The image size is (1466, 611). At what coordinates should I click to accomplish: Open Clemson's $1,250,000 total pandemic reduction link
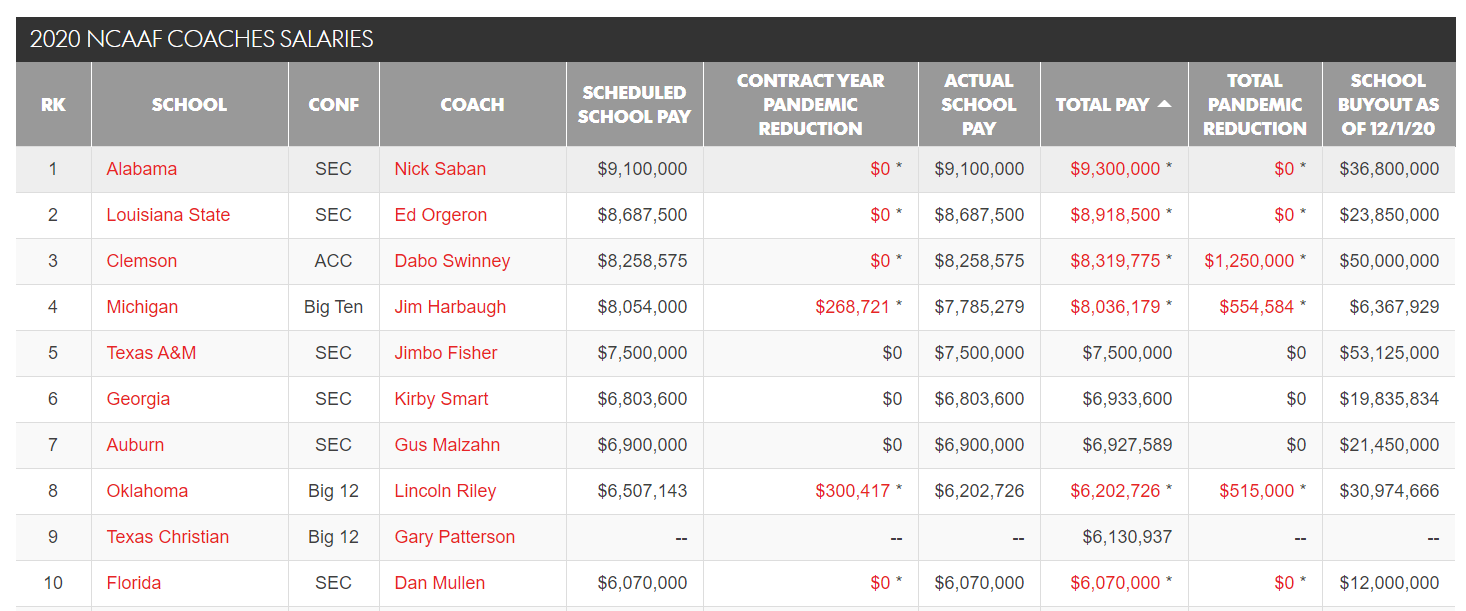1249,261
